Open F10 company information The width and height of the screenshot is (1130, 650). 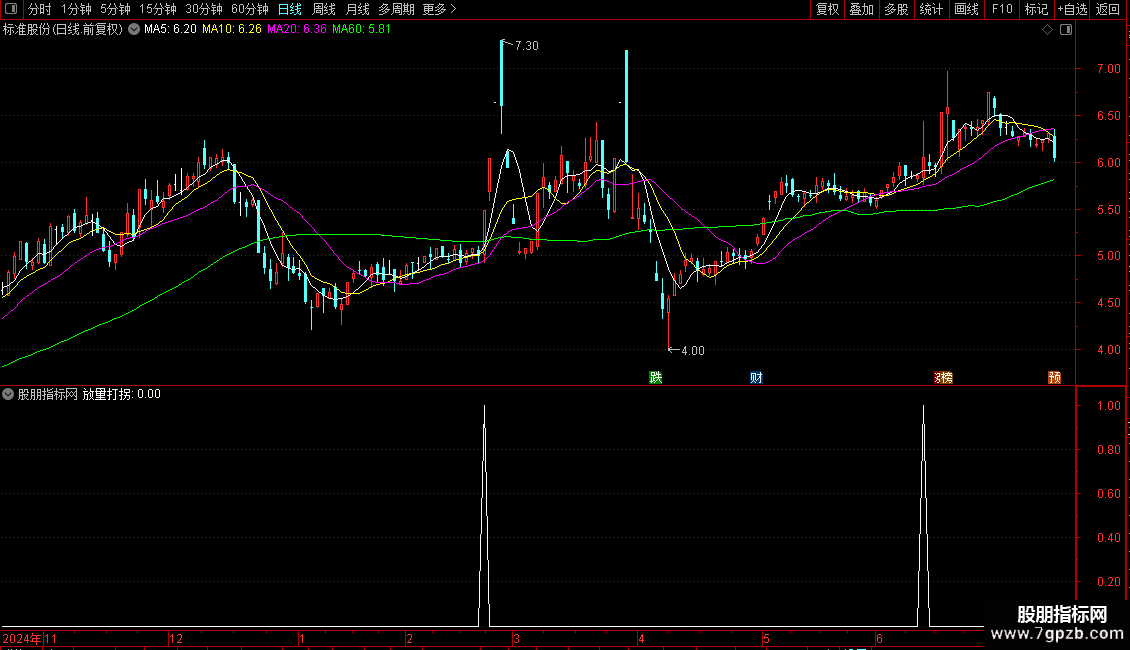pos(1002,9)
